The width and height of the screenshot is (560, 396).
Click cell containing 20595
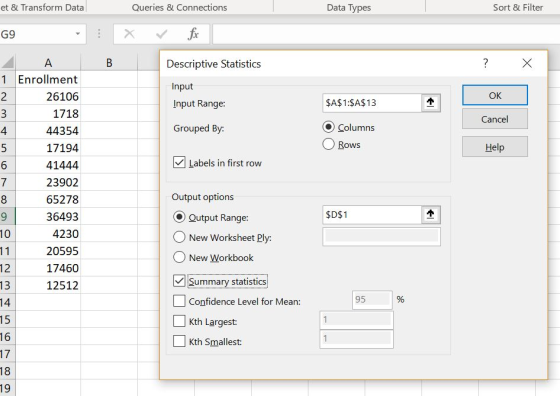[x=48, y=251]
